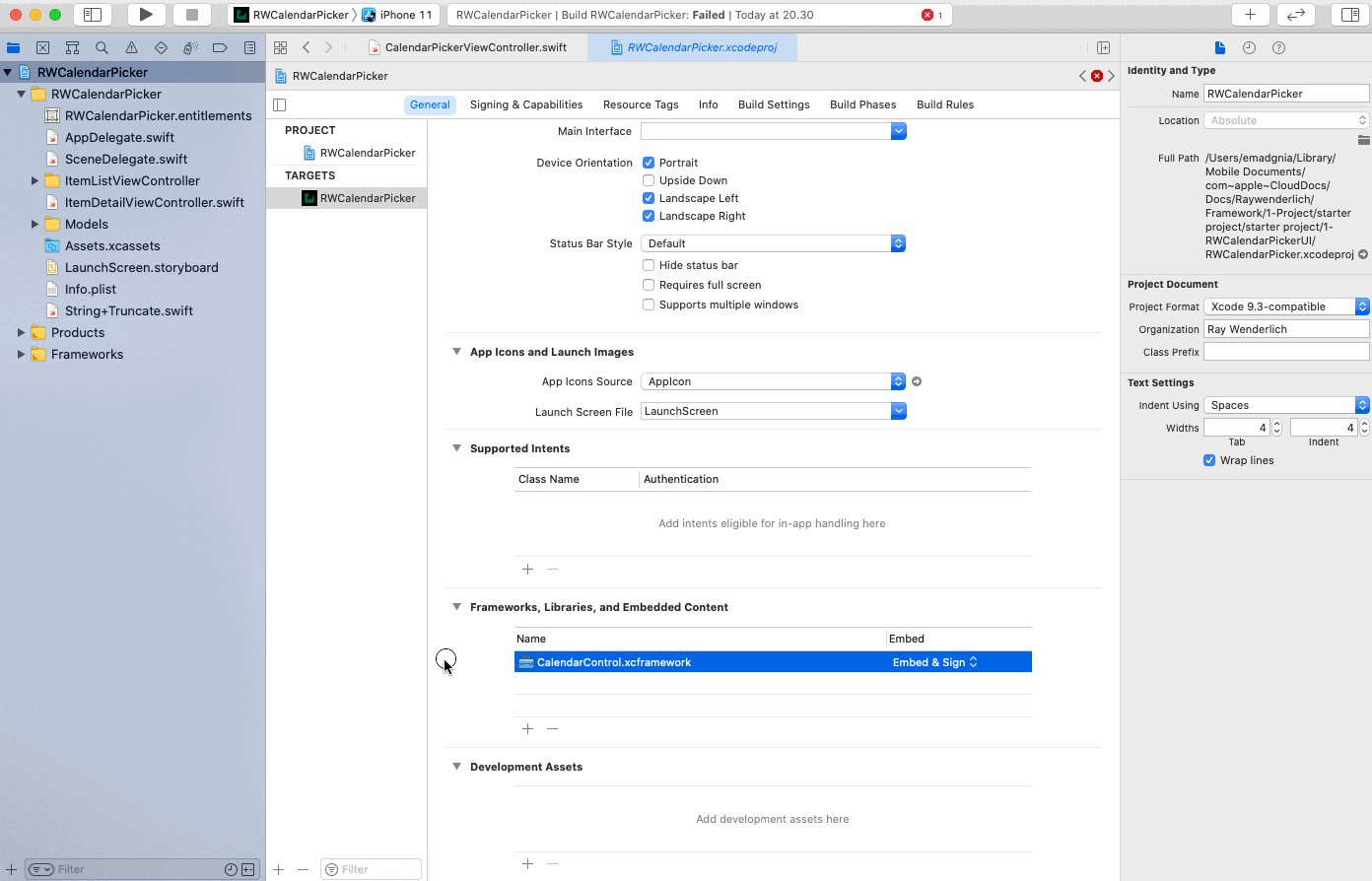Select the Project navigator folder icon
This screenshot has width=1372, height=881.
[x=14, y=47]
